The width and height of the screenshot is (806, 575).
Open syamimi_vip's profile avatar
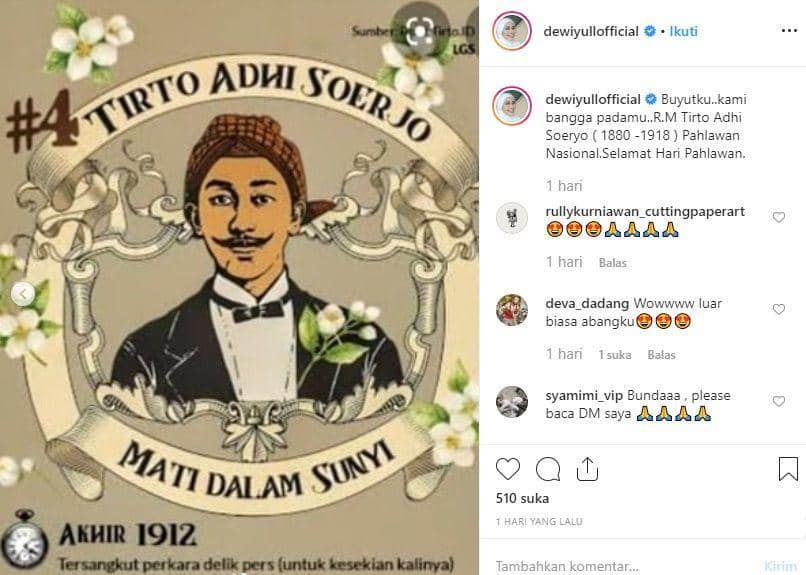tap(512, 401)
